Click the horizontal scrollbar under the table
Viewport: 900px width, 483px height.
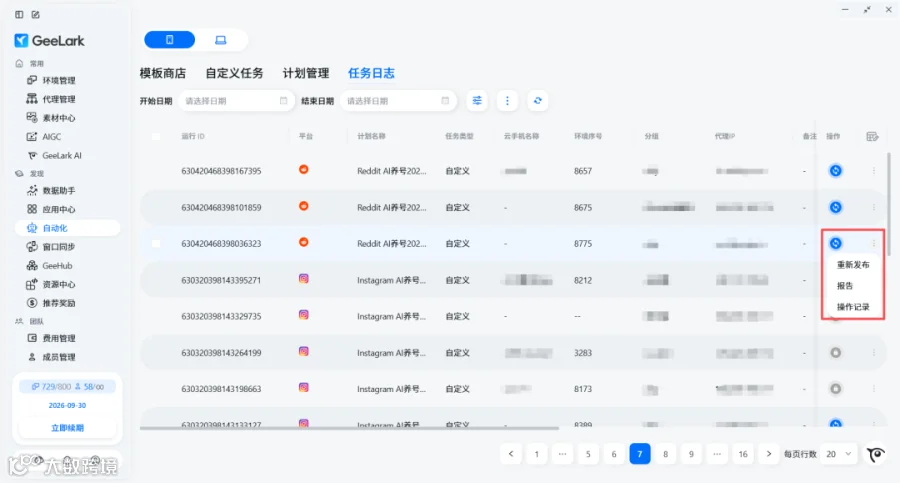(x=349, y=428)
